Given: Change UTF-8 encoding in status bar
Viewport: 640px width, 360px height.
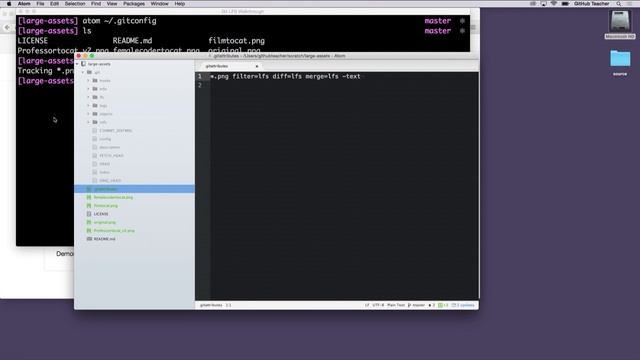Looking at the screenshot, I should click(378, 305).
